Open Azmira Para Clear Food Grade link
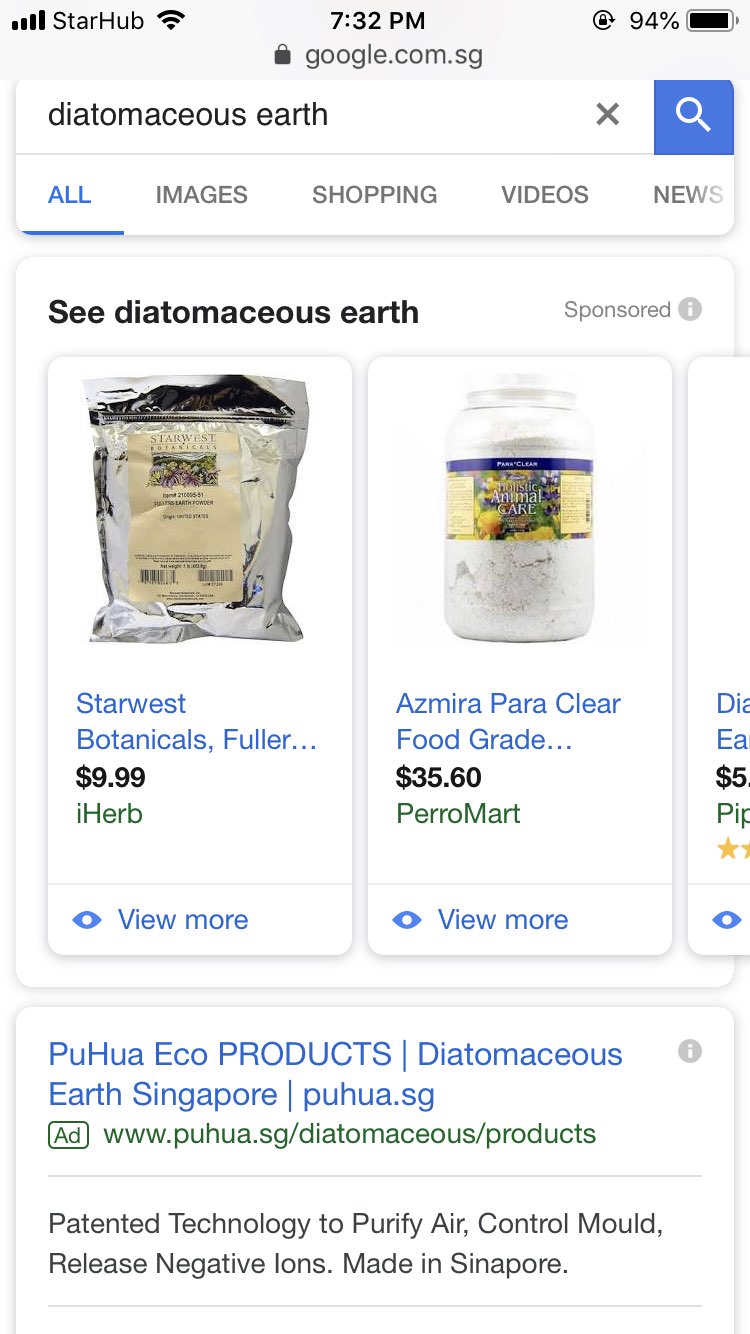 pyautogui.click(x=508, y=721)
